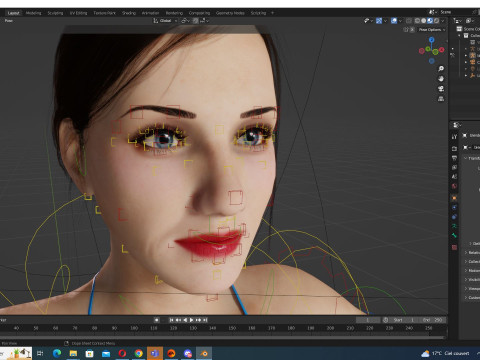This screenshot has width=480, height=360.
Task: Switch perspective/orthographic grid icon
Action: [441, 99]
